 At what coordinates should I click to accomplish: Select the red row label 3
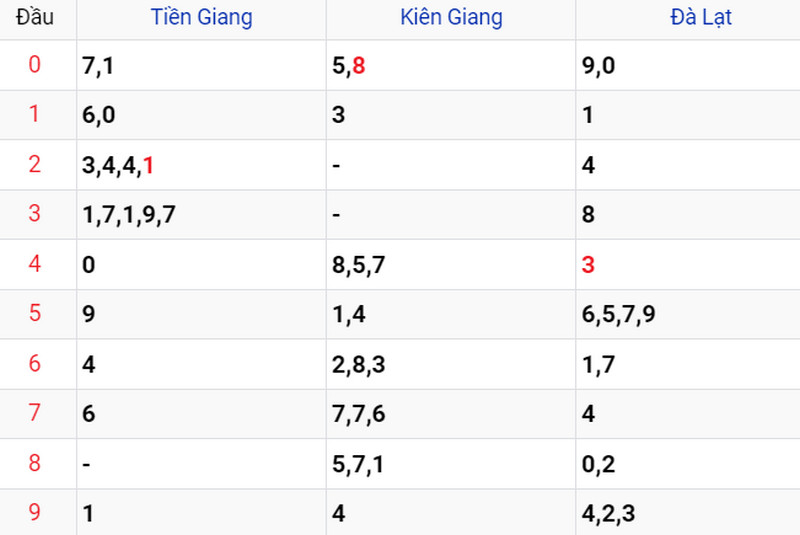click(x=35, y=213)
